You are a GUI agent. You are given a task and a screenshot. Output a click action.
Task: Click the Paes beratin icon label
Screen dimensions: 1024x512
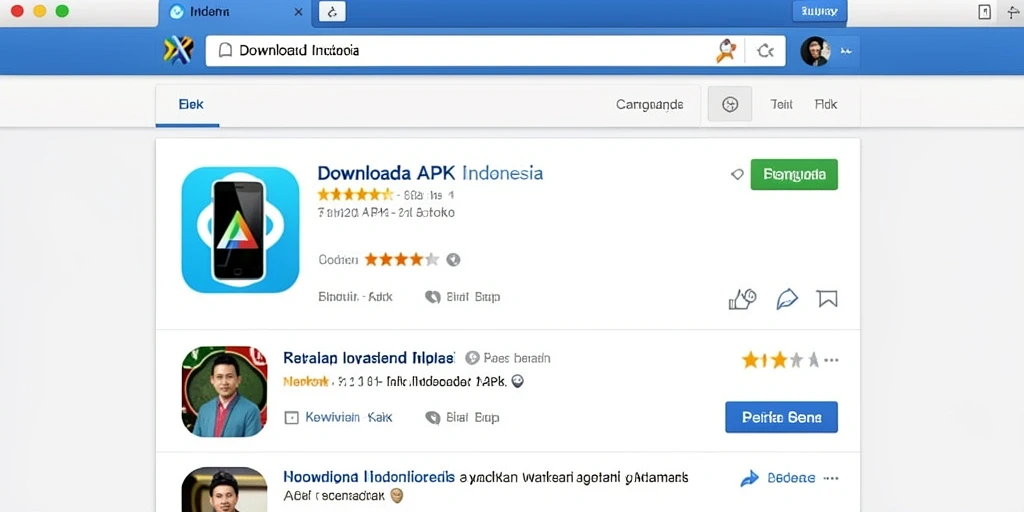click(x=508, y=358)
